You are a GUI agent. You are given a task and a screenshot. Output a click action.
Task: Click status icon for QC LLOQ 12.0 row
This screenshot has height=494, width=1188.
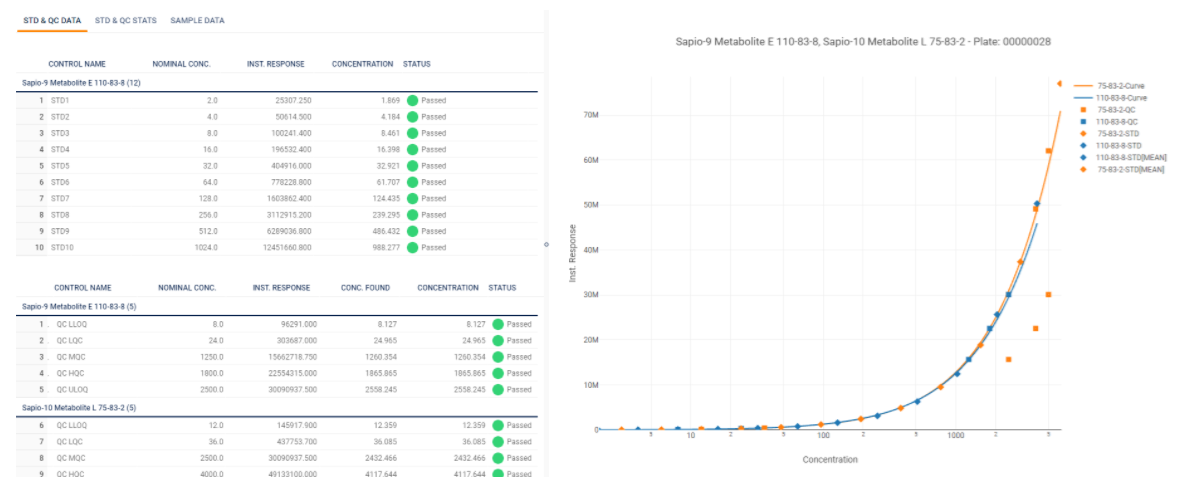tap(498, 425)
